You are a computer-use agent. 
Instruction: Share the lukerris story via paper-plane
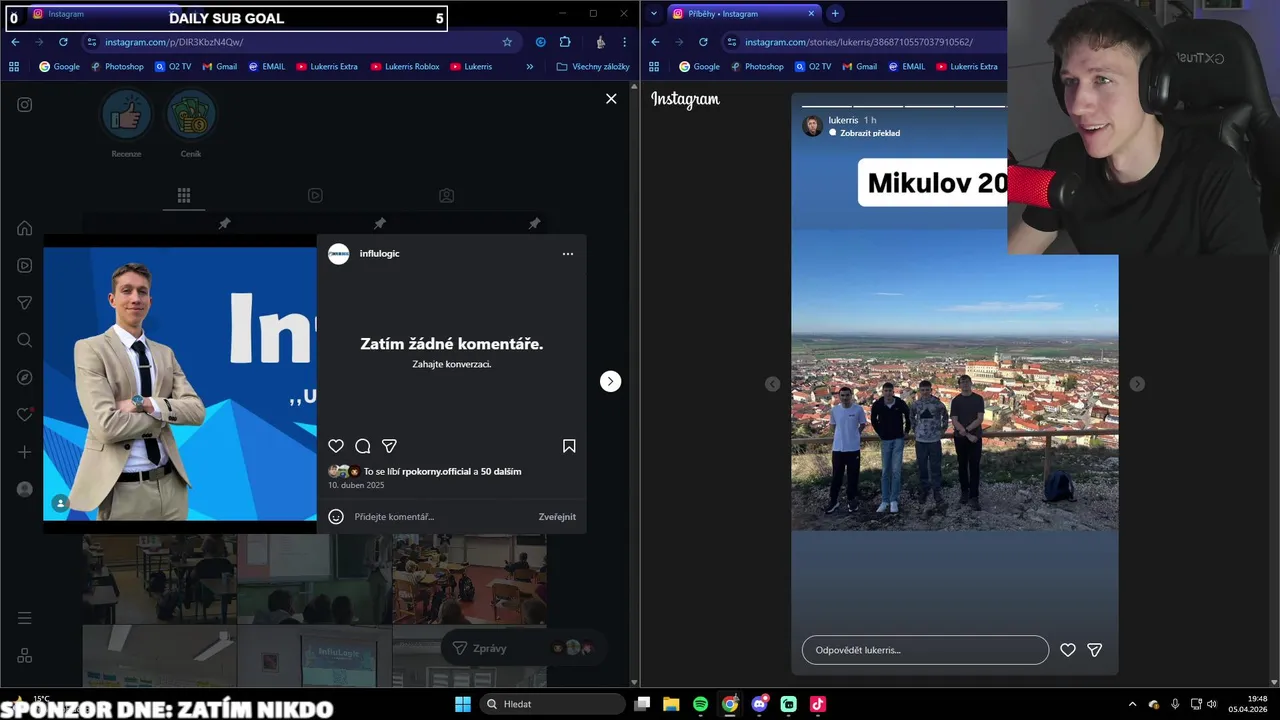[x=1095, y=650]
